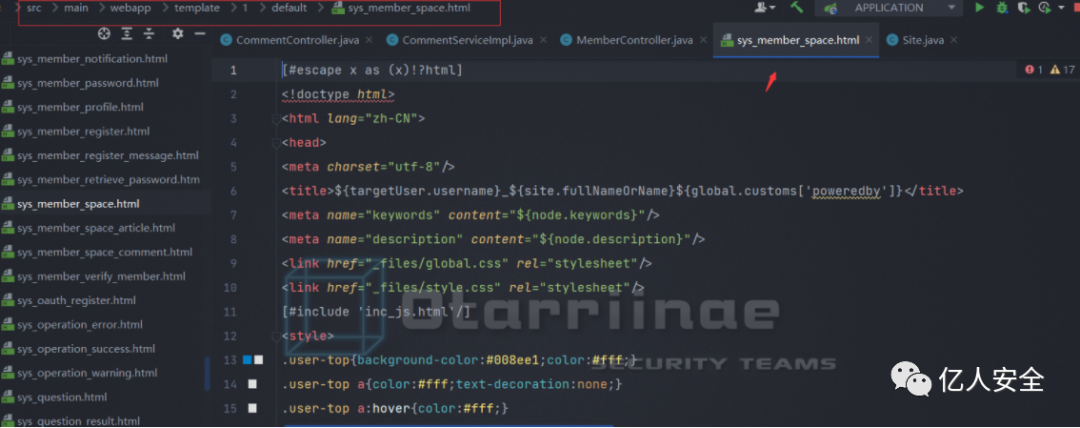This screenshot has width=1080, height=428.
Task: Collapse the html tag fold on line 3
Action: [277, 119]
